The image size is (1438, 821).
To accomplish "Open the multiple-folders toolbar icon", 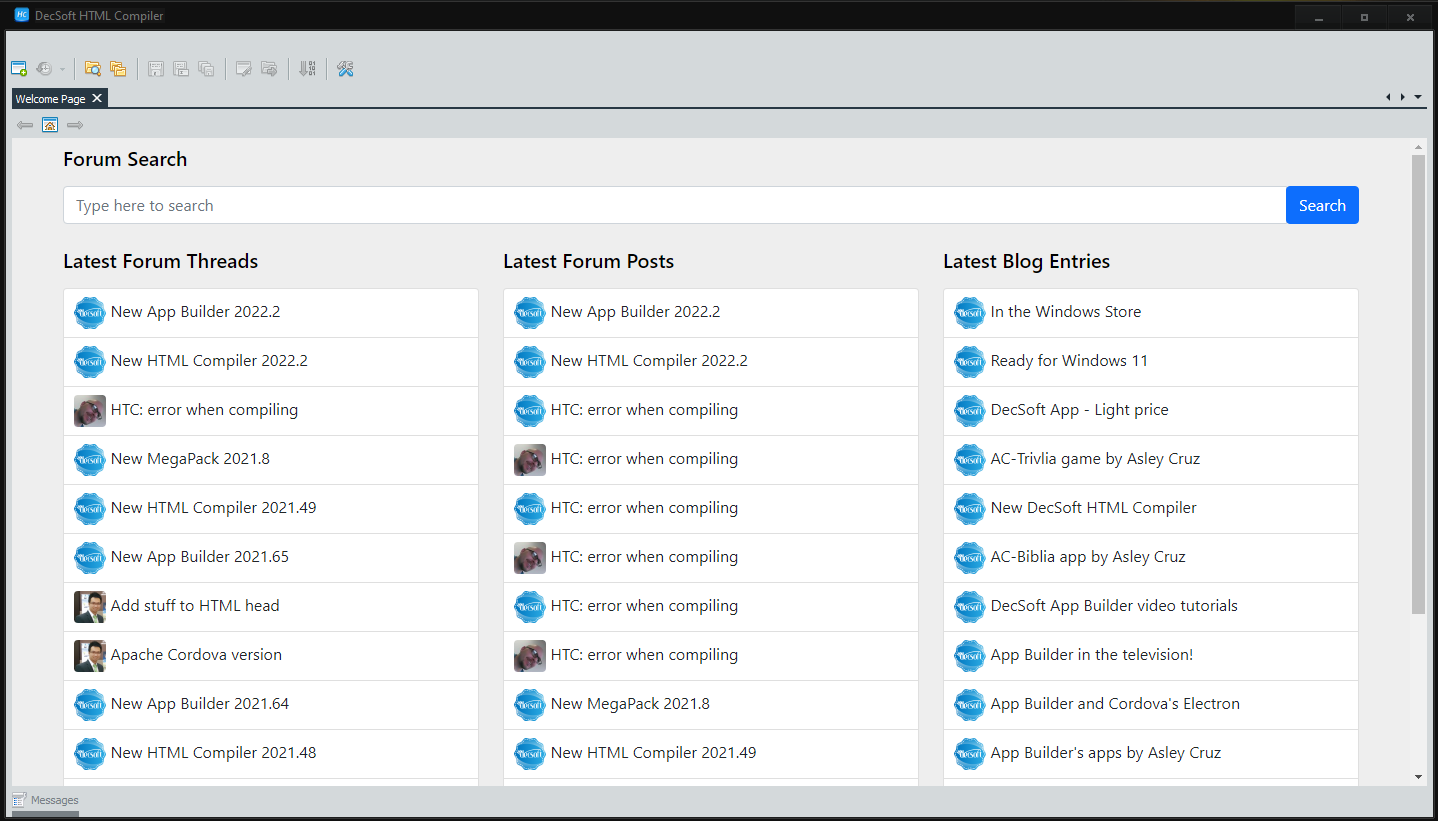I will pyautogui.click(x=118, y=69).
